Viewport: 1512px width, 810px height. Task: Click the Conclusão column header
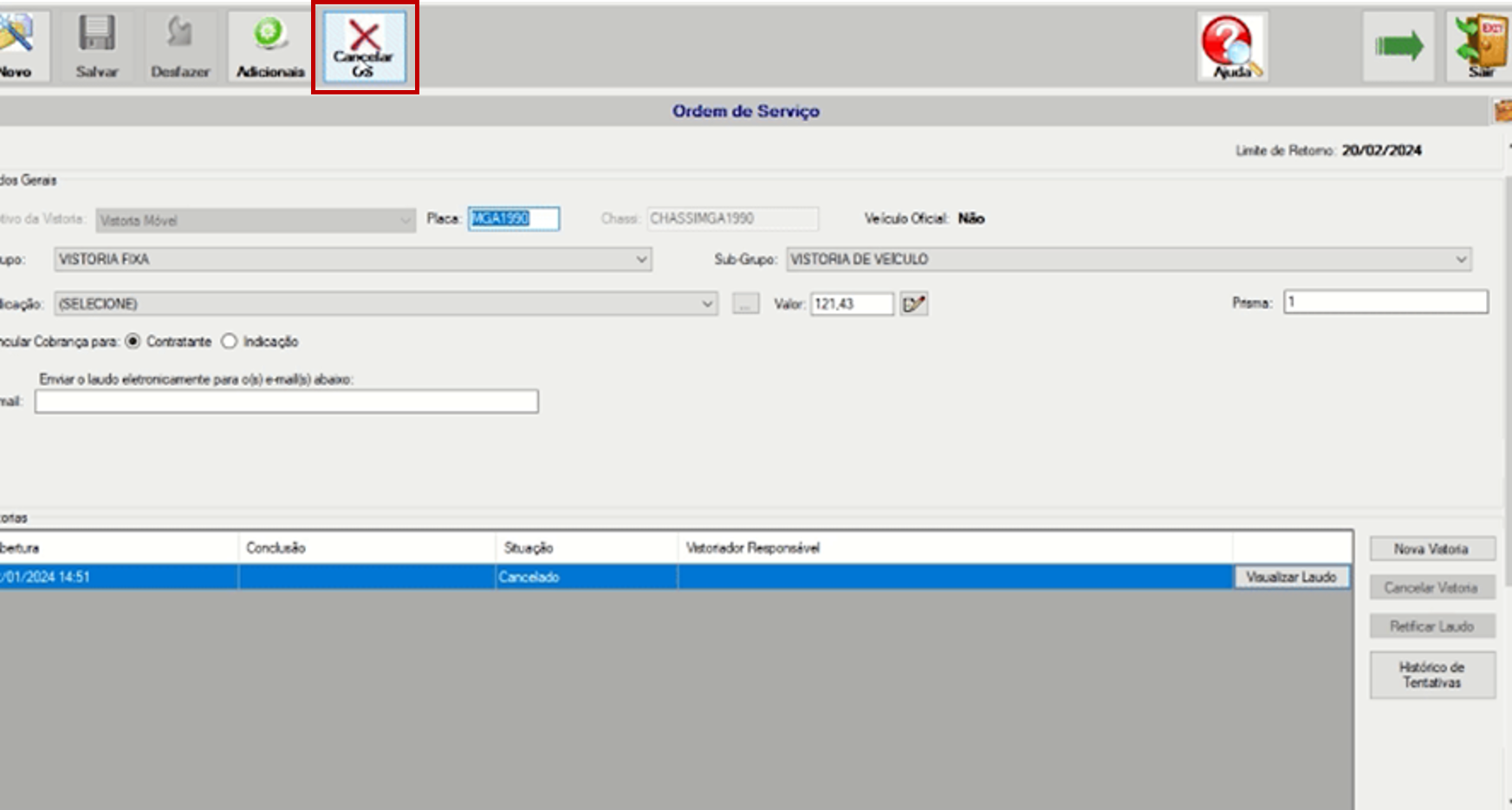[x=367, y=548]
